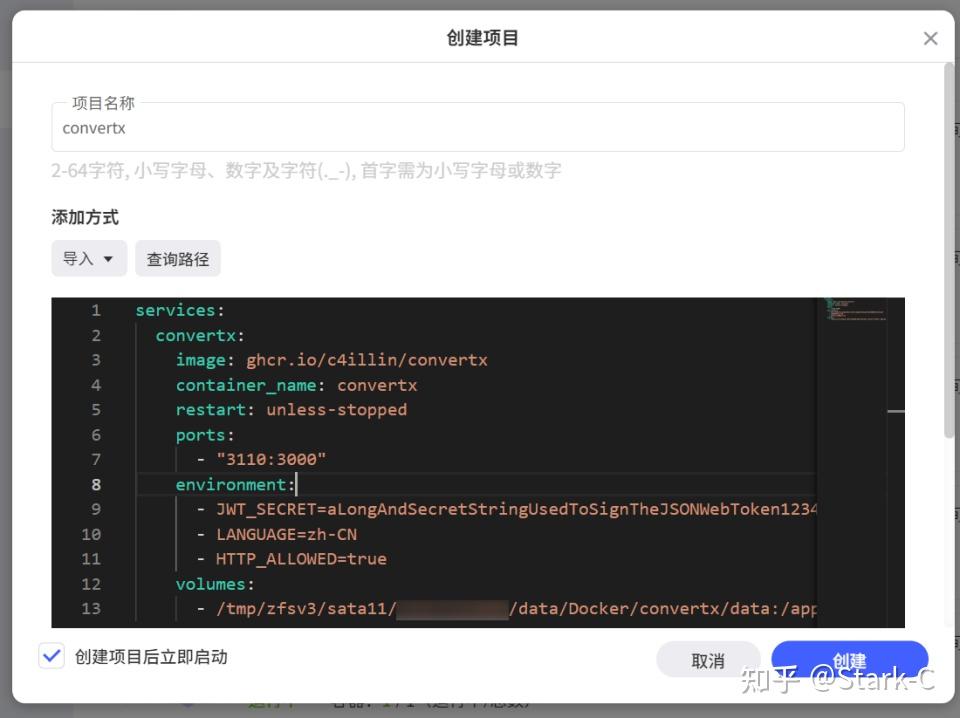The height and width of the screenshot is (718, 960).
Task: Click line number 8 in the gutter
Action: pyautogui.click(x=96, y=484)
